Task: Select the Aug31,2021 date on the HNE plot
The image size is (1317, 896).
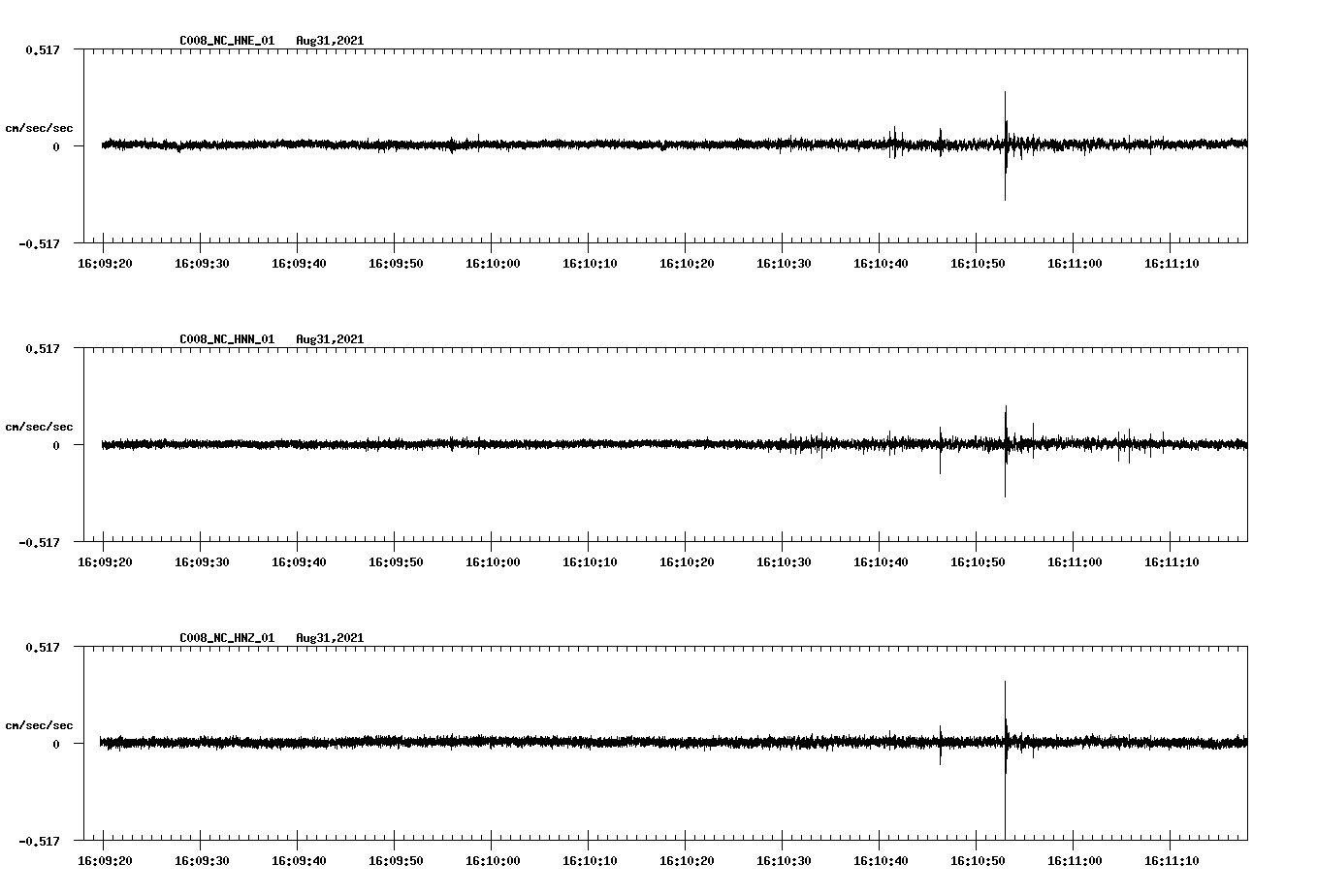Action: pos(330,41)
